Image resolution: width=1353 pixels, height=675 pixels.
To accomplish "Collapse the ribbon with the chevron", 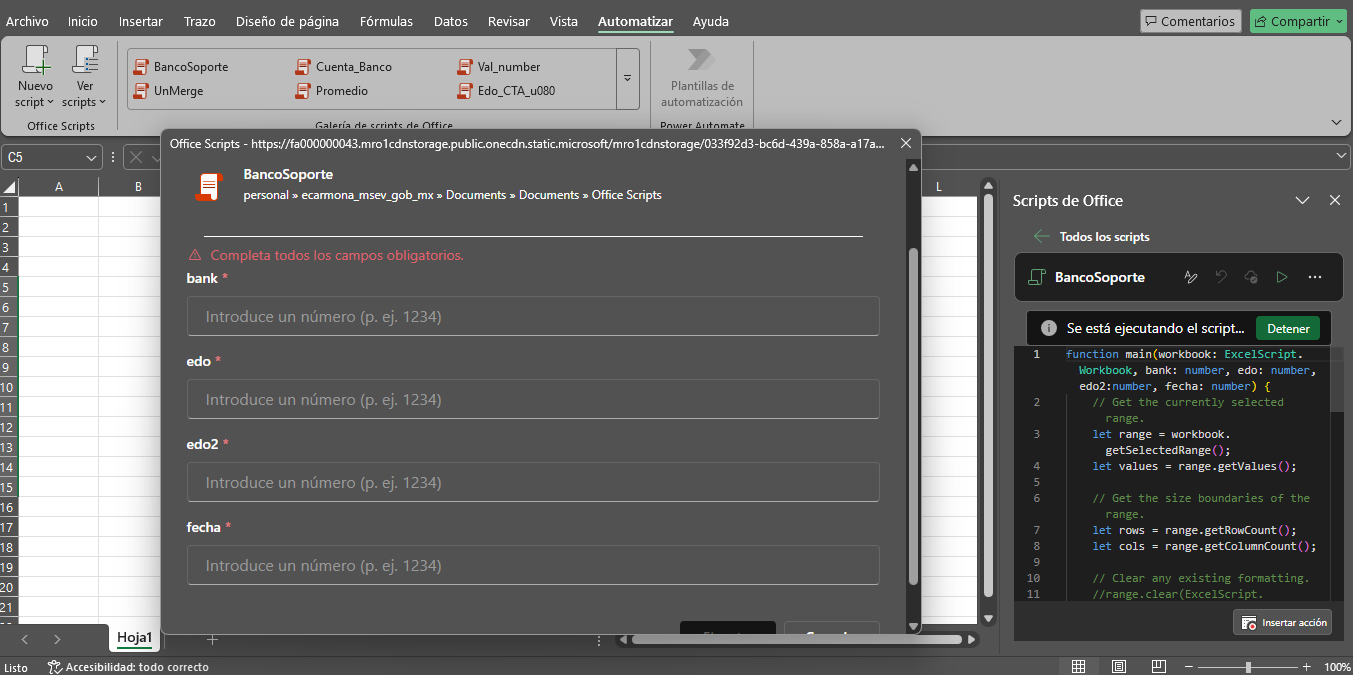I will (1337, 122).
